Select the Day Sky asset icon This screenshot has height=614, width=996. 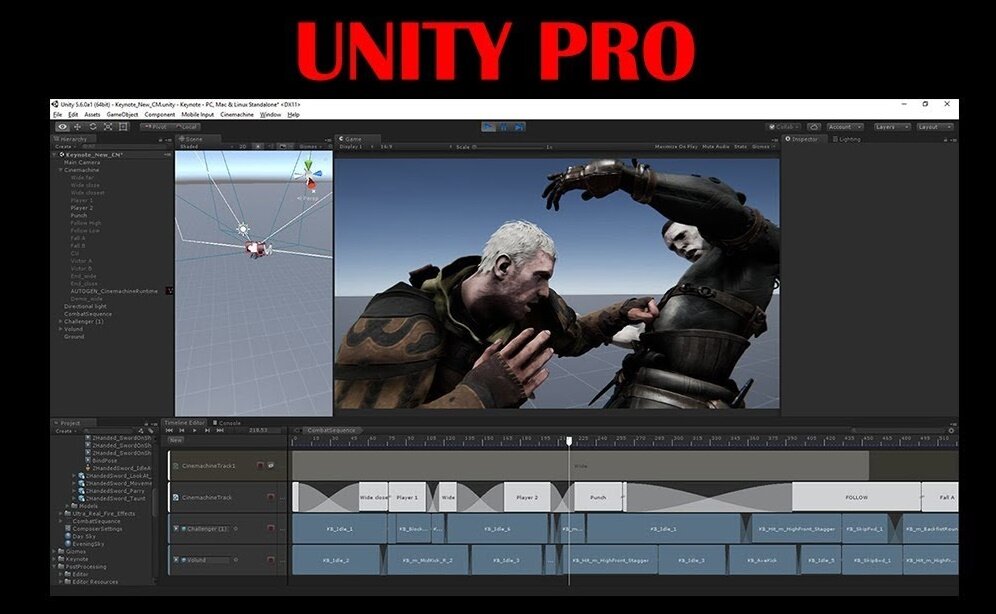coord(67,537)
